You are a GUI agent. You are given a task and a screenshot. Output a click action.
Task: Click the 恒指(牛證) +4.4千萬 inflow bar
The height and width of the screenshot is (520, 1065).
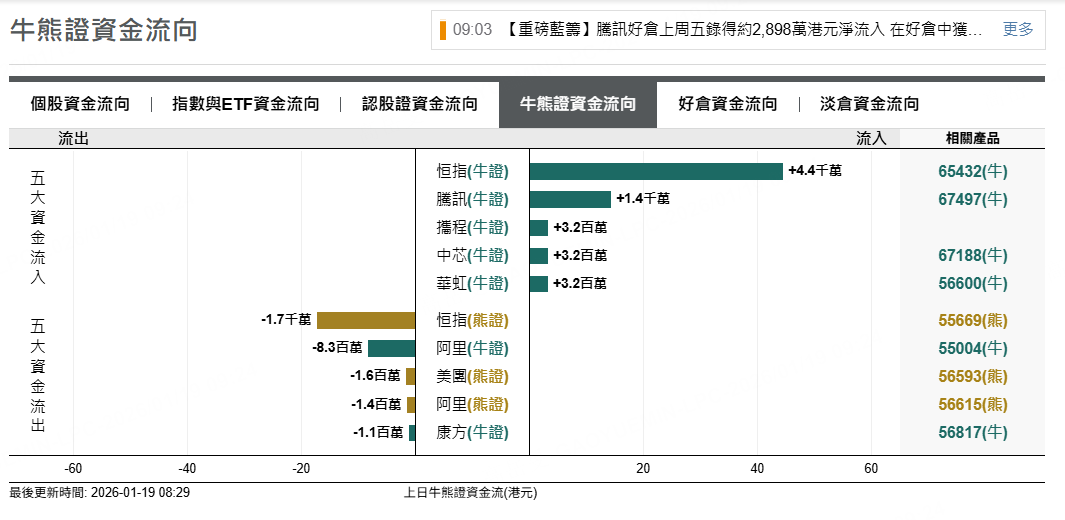656,172
